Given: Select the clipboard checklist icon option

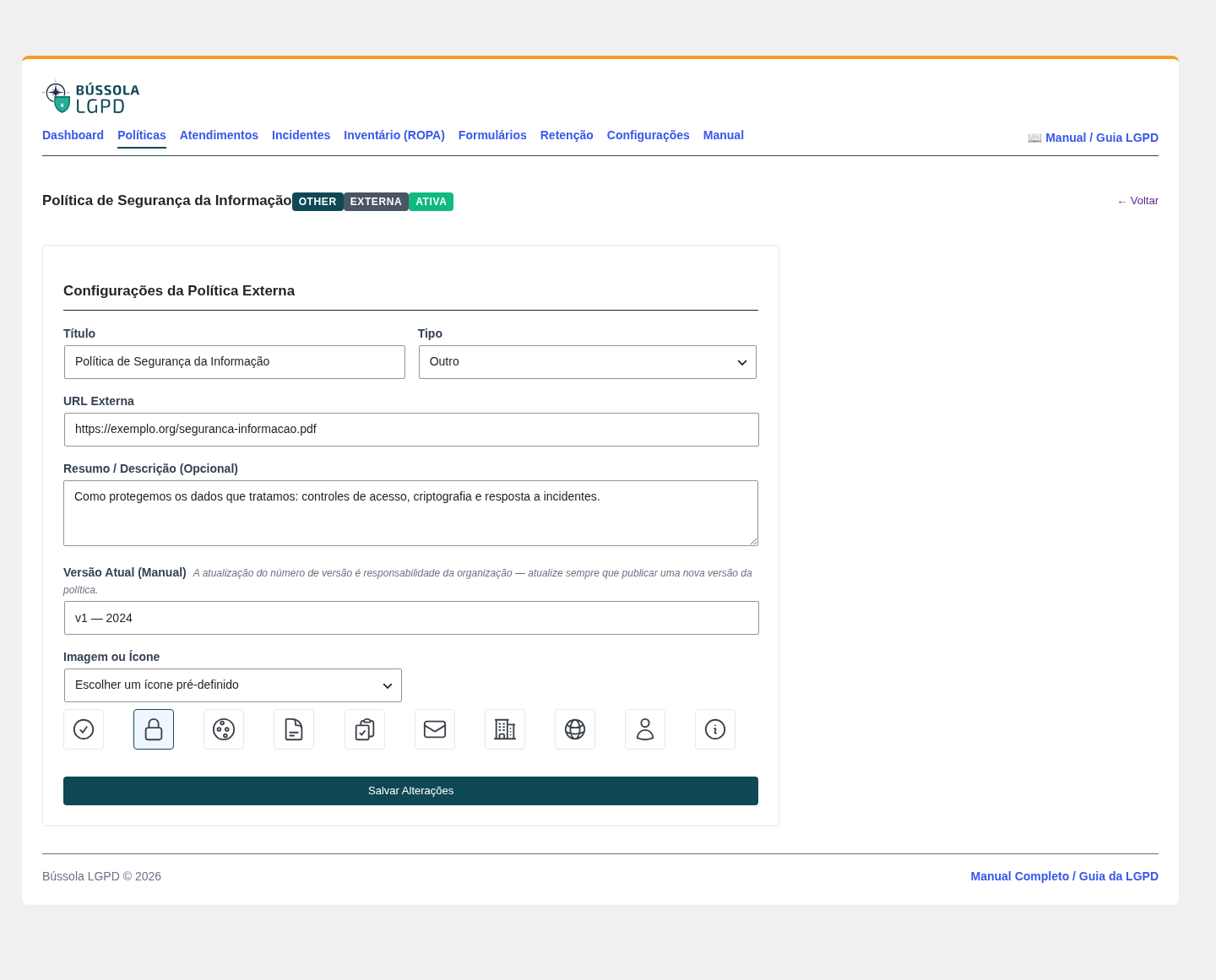Looking at the screenshot, I should pos(365,729).
